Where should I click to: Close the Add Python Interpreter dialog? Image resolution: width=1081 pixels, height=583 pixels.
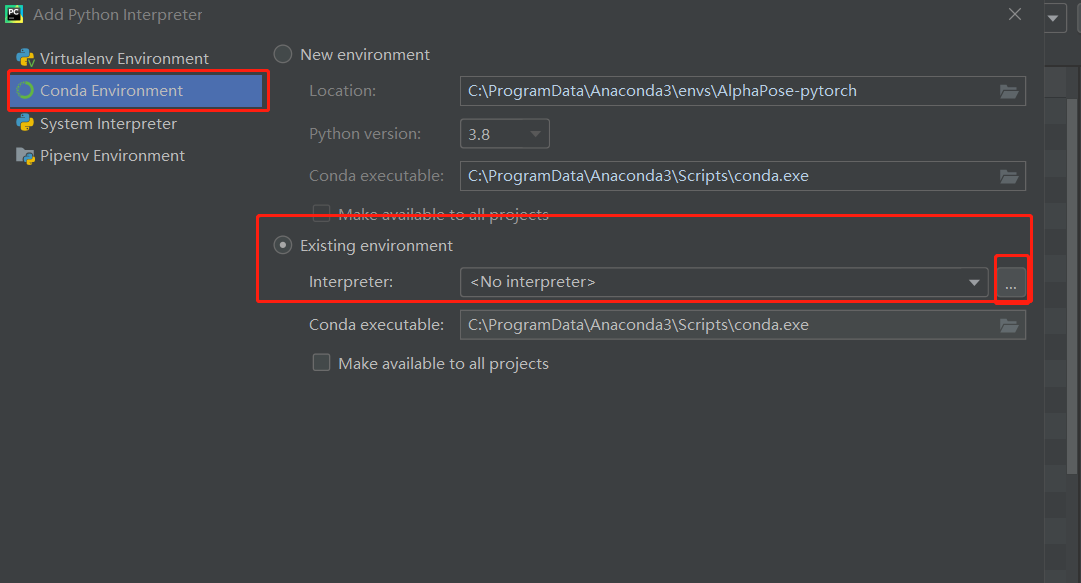(x=1015, y=14)
